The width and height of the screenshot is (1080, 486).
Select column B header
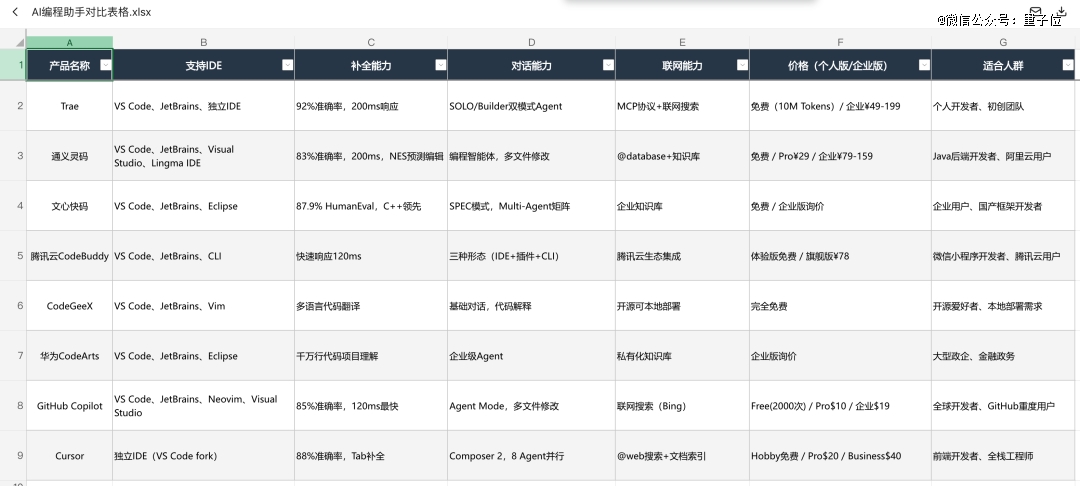coord(203,42)
